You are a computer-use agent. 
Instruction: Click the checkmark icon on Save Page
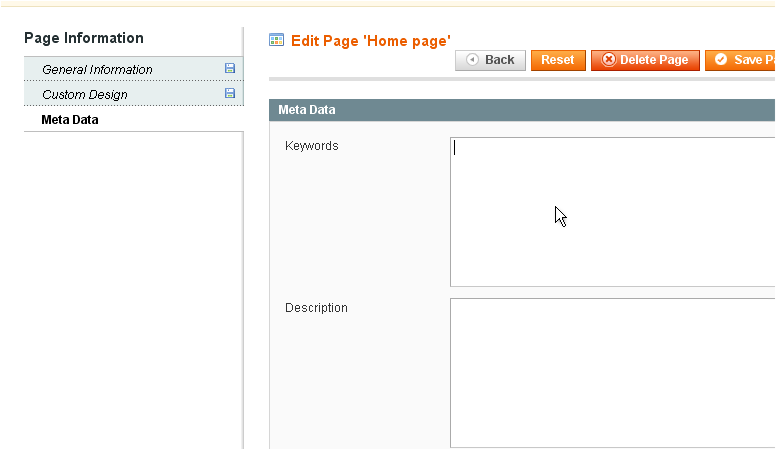[721, 60]
